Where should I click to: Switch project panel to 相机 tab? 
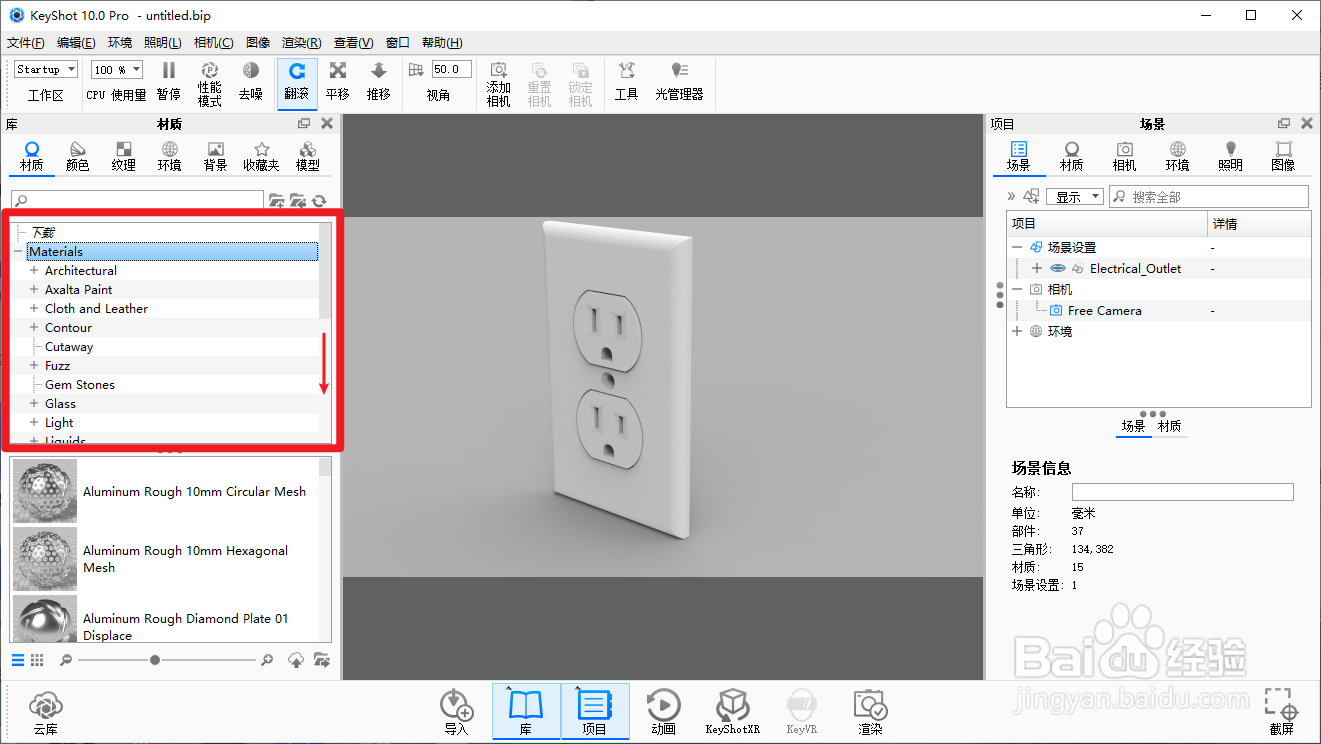click(1125, 156)
